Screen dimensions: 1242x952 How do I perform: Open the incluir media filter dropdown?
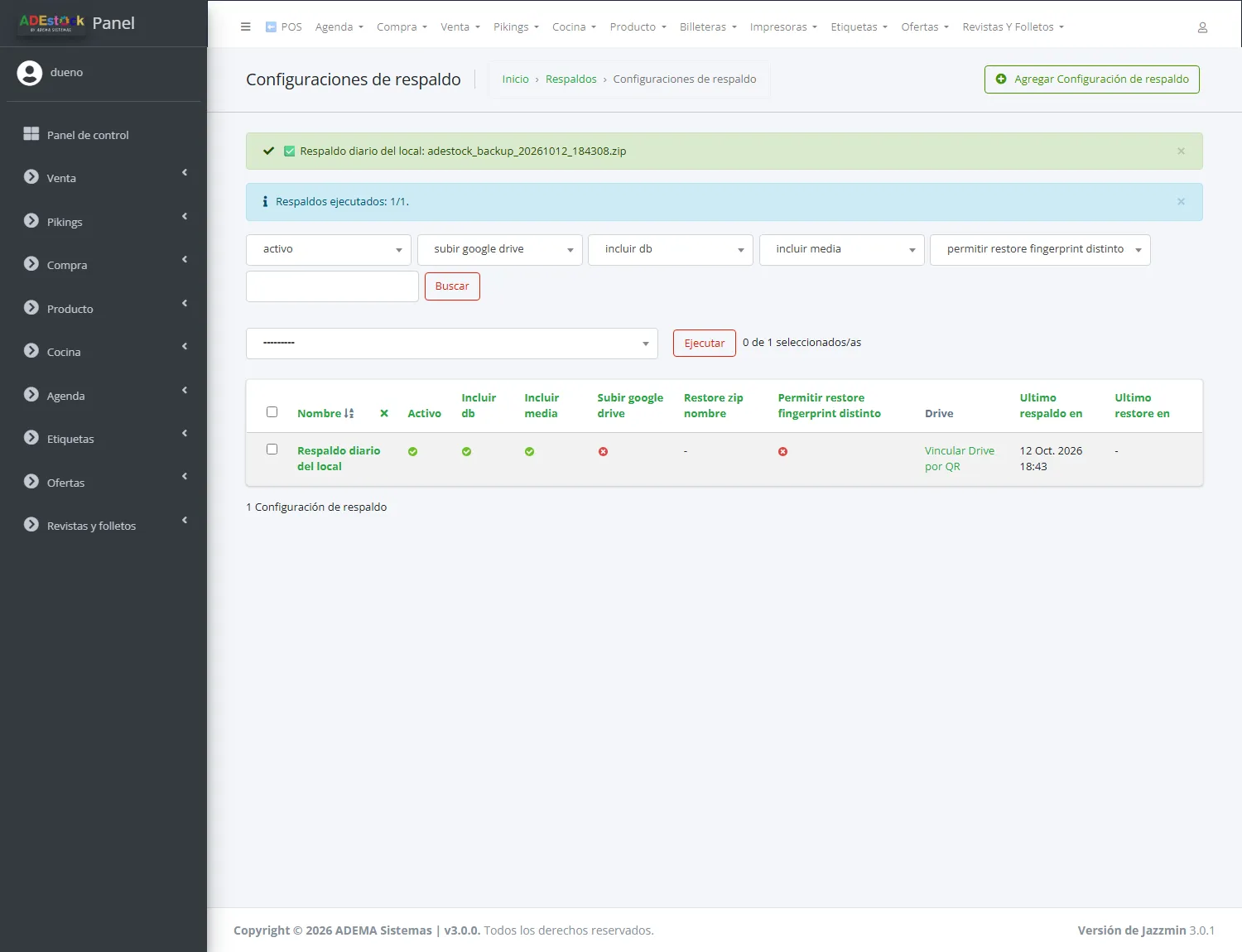pyautogui.click(x=842, y=250)
